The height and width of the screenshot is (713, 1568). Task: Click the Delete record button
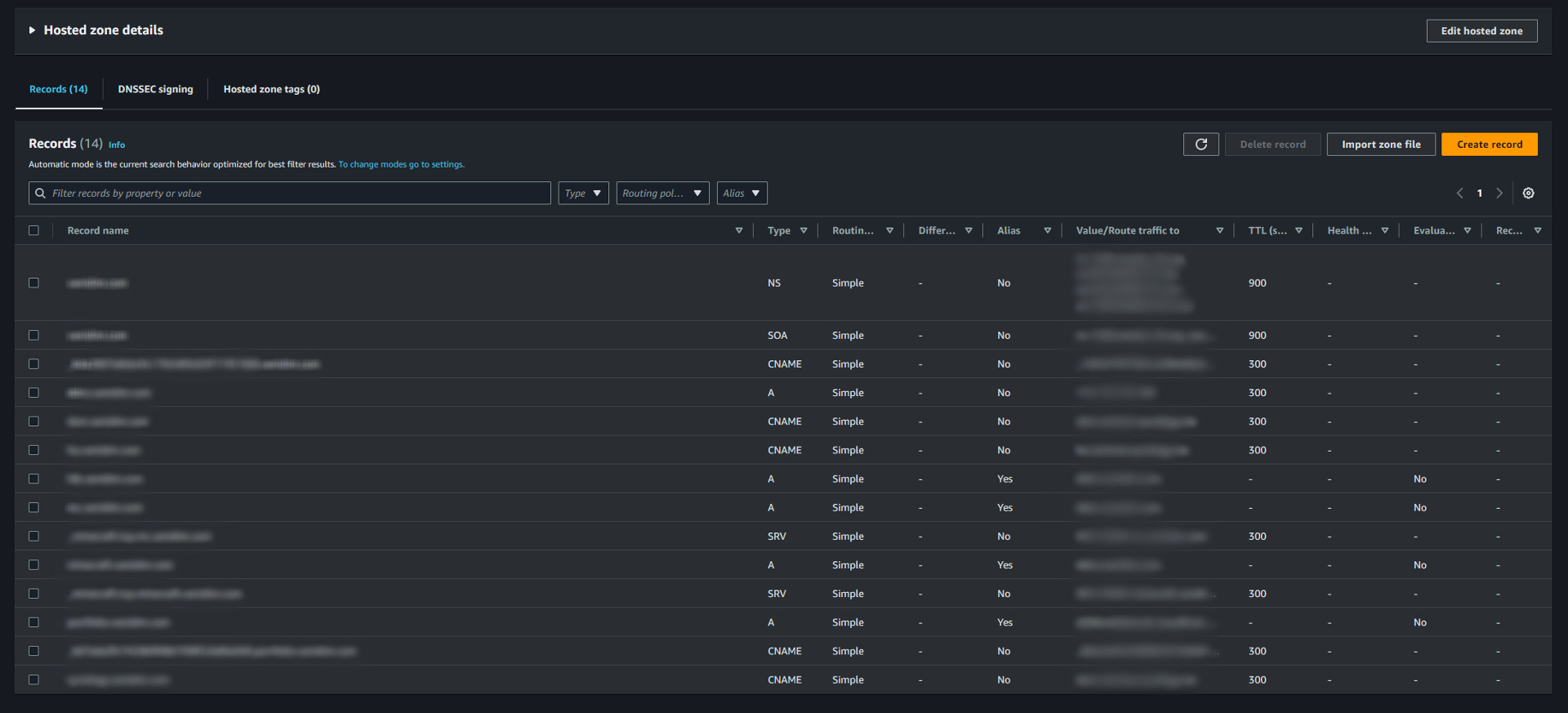click(1272, 145)
